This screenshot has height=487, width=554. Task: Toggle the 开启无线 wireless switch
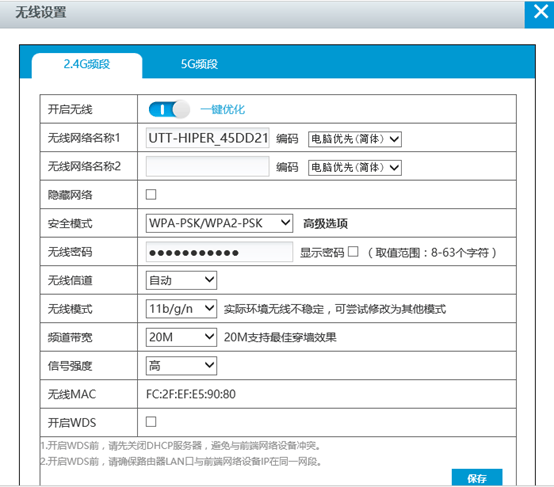coord(170,109)
